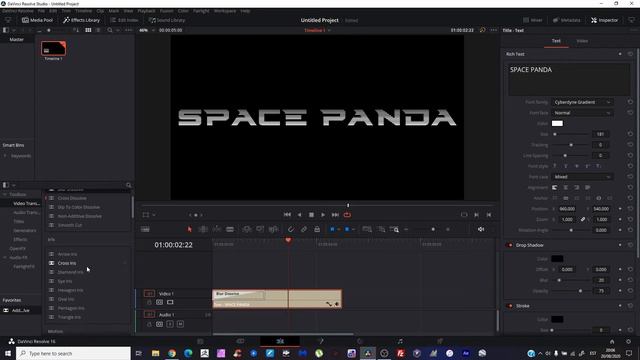Expand the Audio FX tree
The image size is (640, 360).
pyautogui.click(x=5, y=258)
